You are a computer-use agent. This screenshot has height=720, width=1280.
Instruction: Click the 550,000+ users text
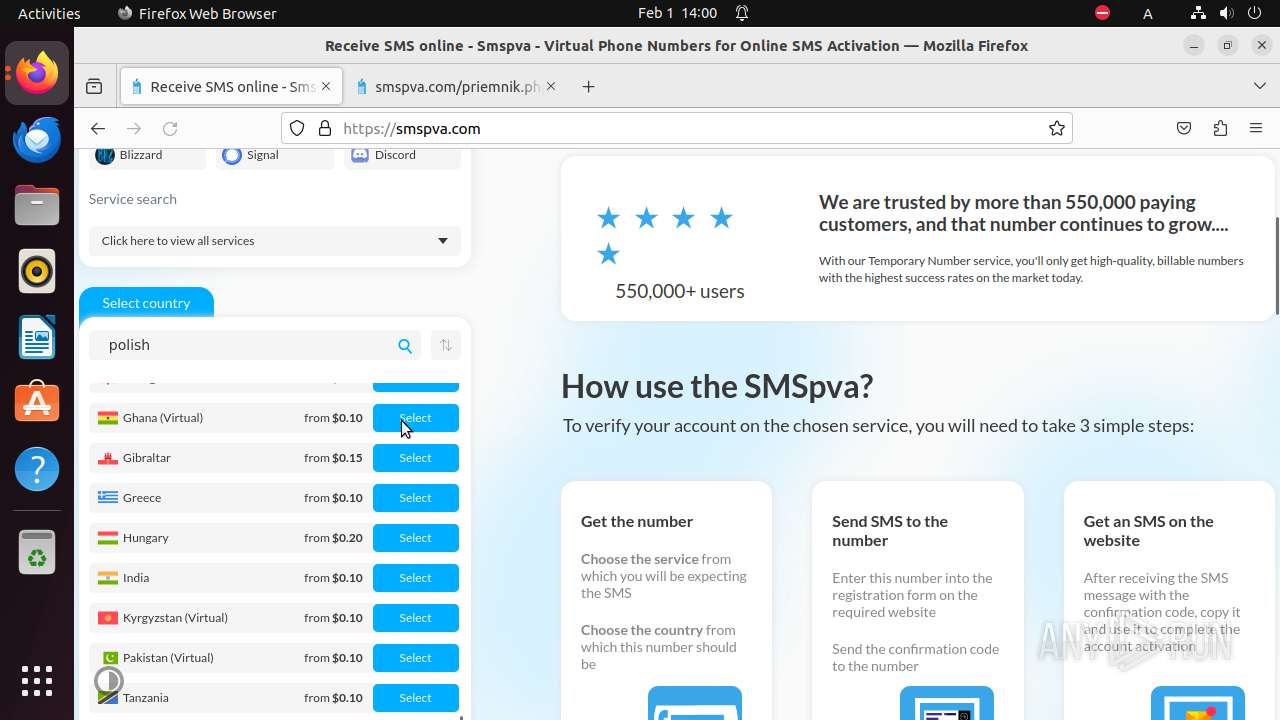pyautogui.click(x=680, y=291)
